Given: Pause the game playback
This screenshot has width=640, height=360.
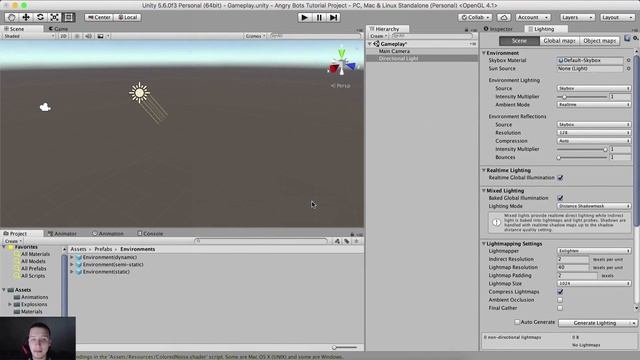Looking at the screenshot, I should click(319, 18).
